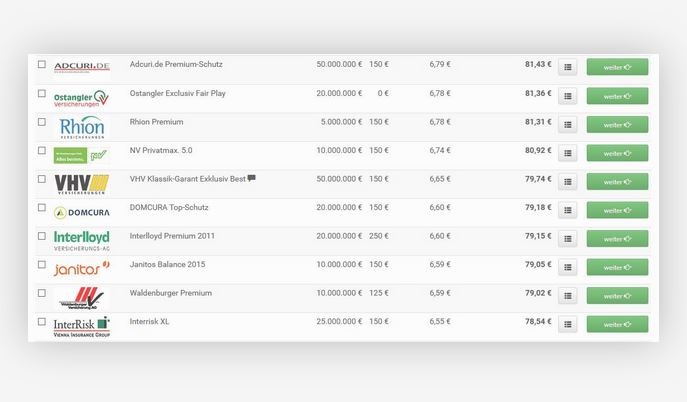Open details list icon for Rhion Premium
Viewport: 687px width, 402px height.
tap(567, 125)
